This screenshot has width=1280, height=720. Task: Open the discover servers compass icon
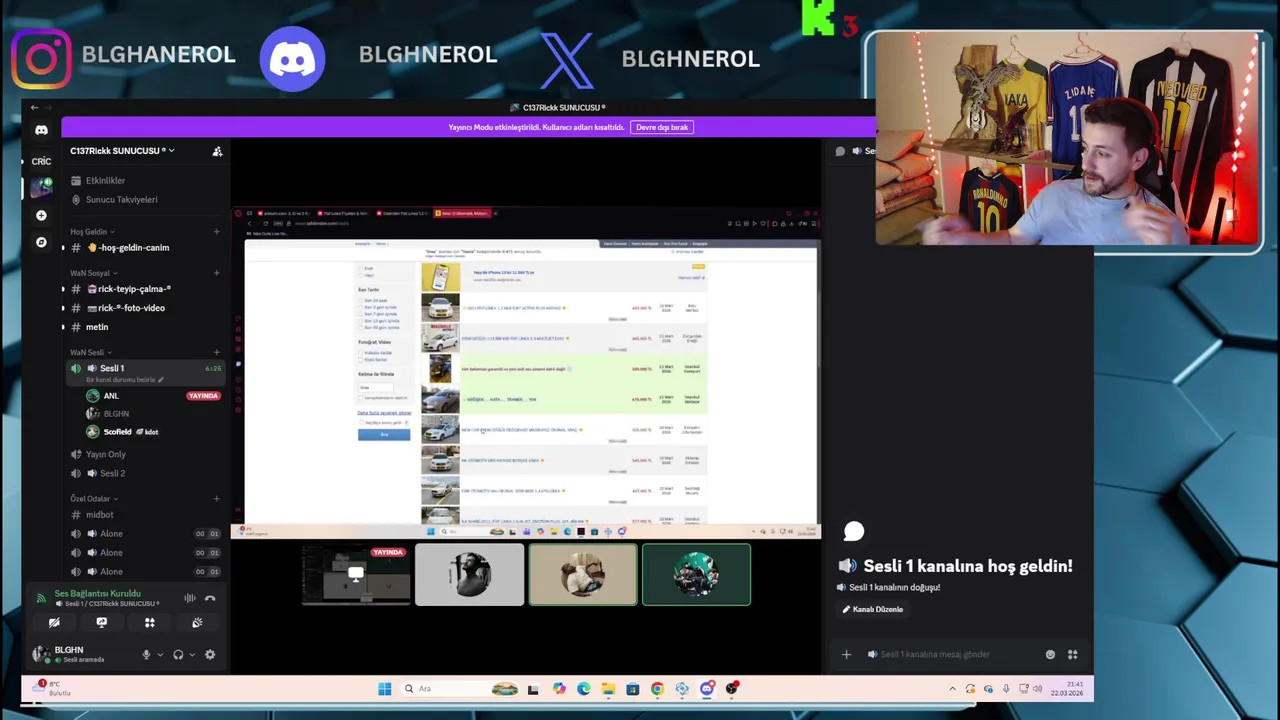click(x=41, y=242)
